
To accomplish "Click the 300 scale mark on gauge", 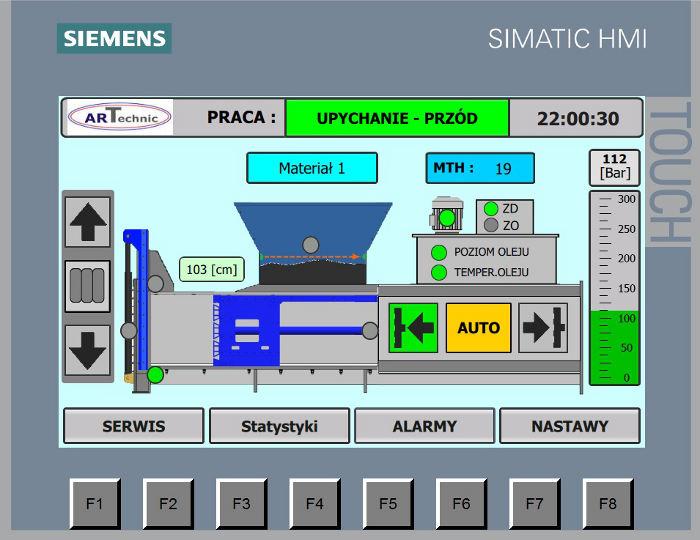I will click(x=626, y=199).
